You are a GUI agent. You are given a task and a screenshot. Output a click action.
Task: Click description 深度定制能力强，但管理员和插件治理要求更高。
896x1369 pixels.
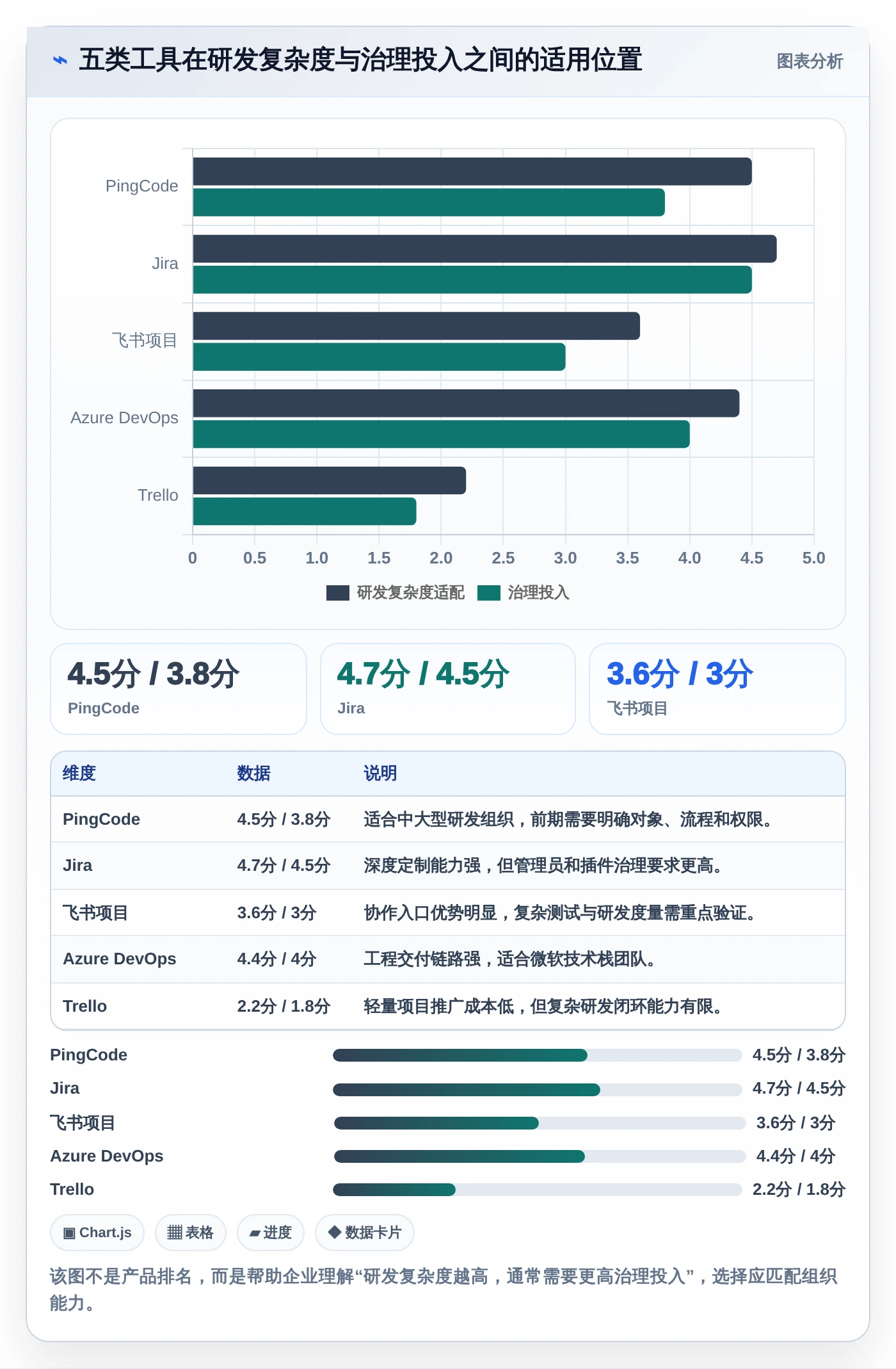547,865
